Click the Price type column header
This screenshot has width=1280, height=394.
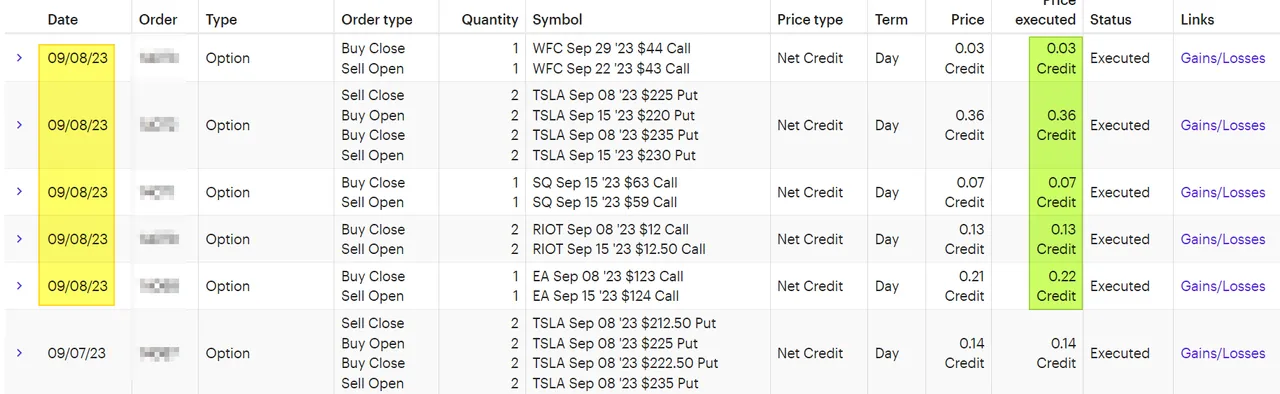click(809, 19)
